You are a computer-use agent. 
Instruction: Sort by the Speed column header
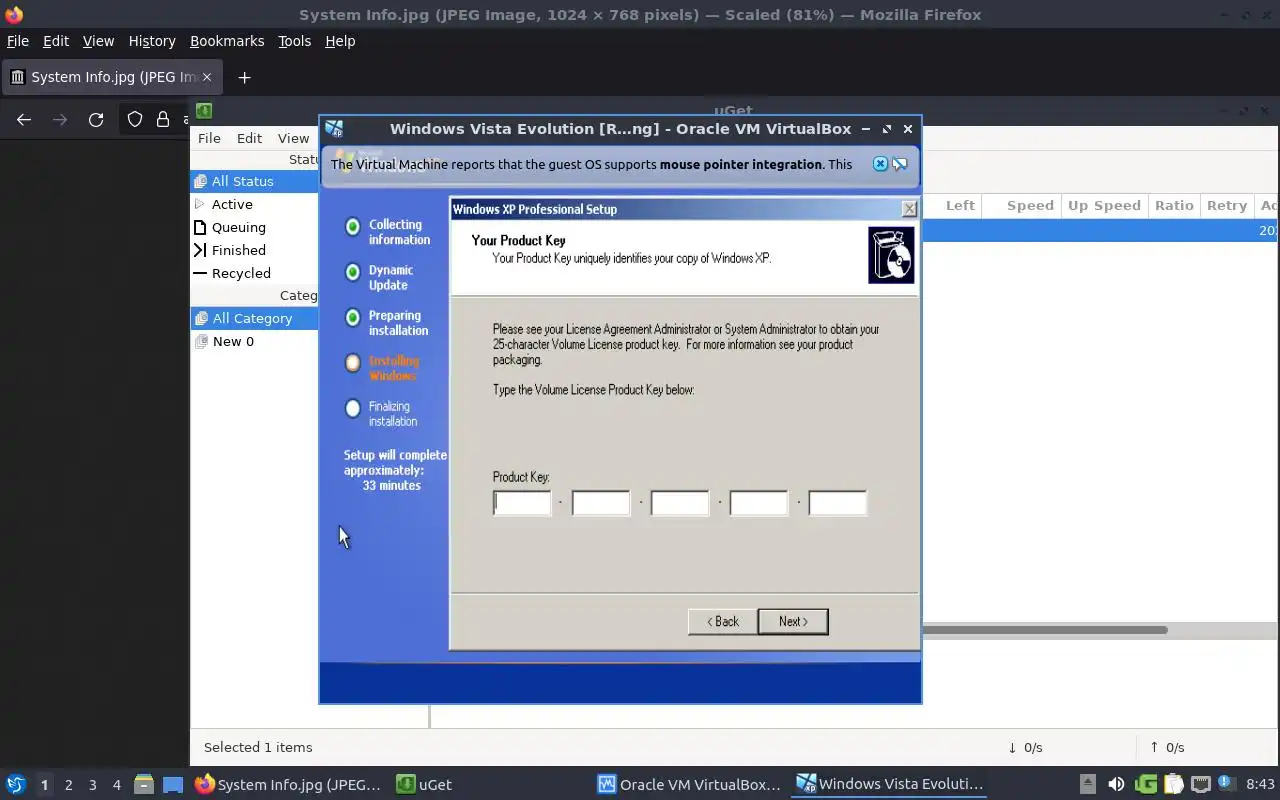[x=1022, y=205]
